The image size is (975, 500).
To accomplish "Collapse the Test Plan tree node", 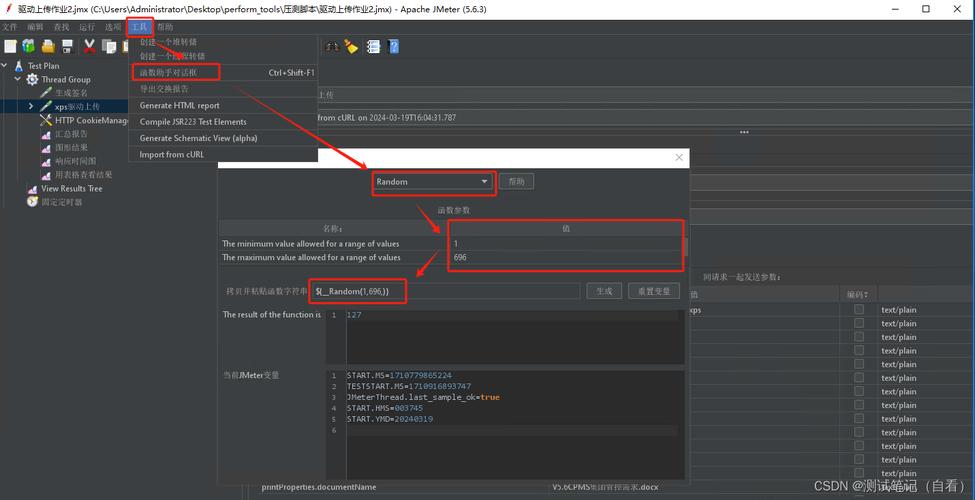I will (4, 65).
